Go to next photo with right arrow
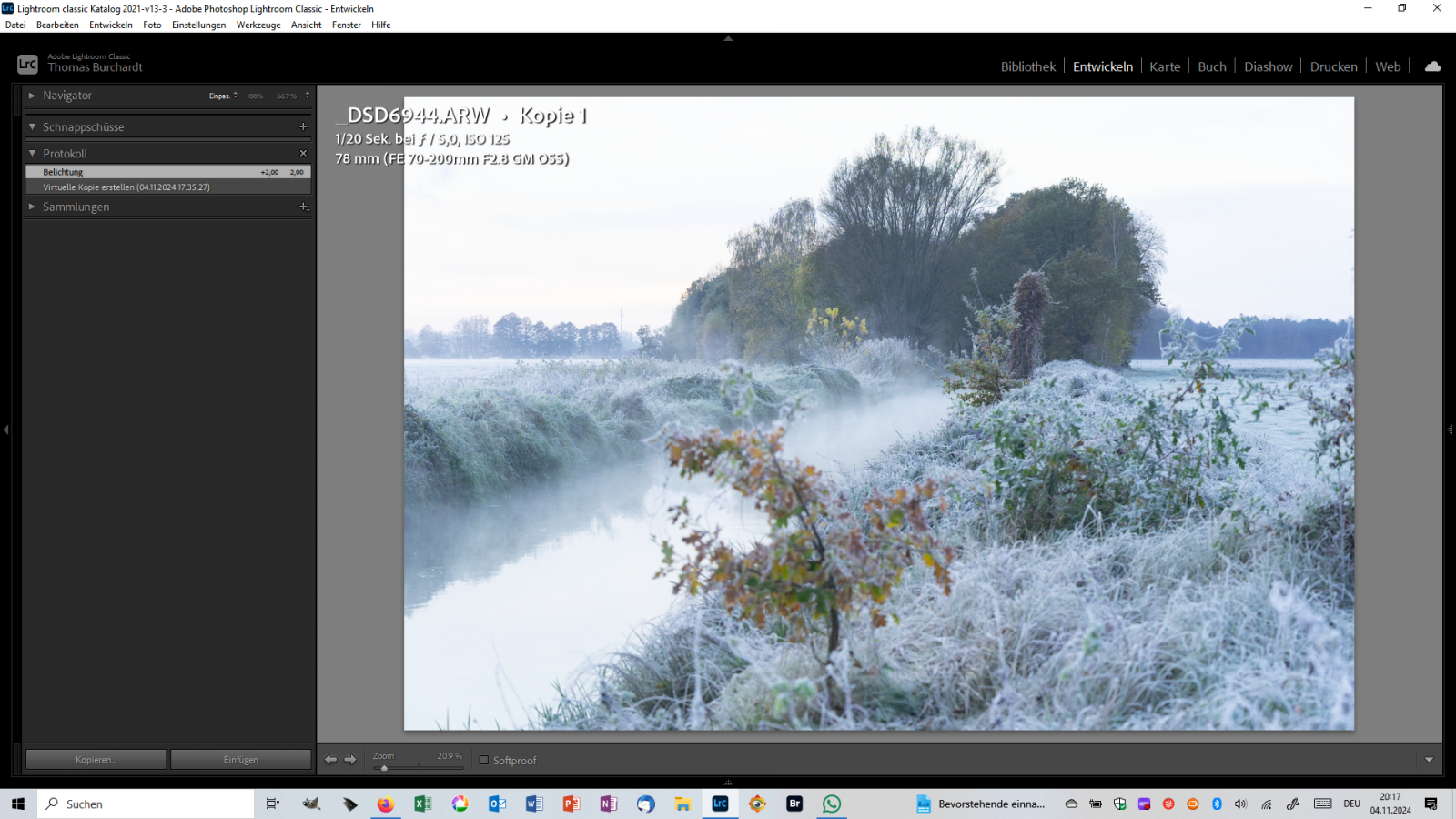 tap(350, 759)
